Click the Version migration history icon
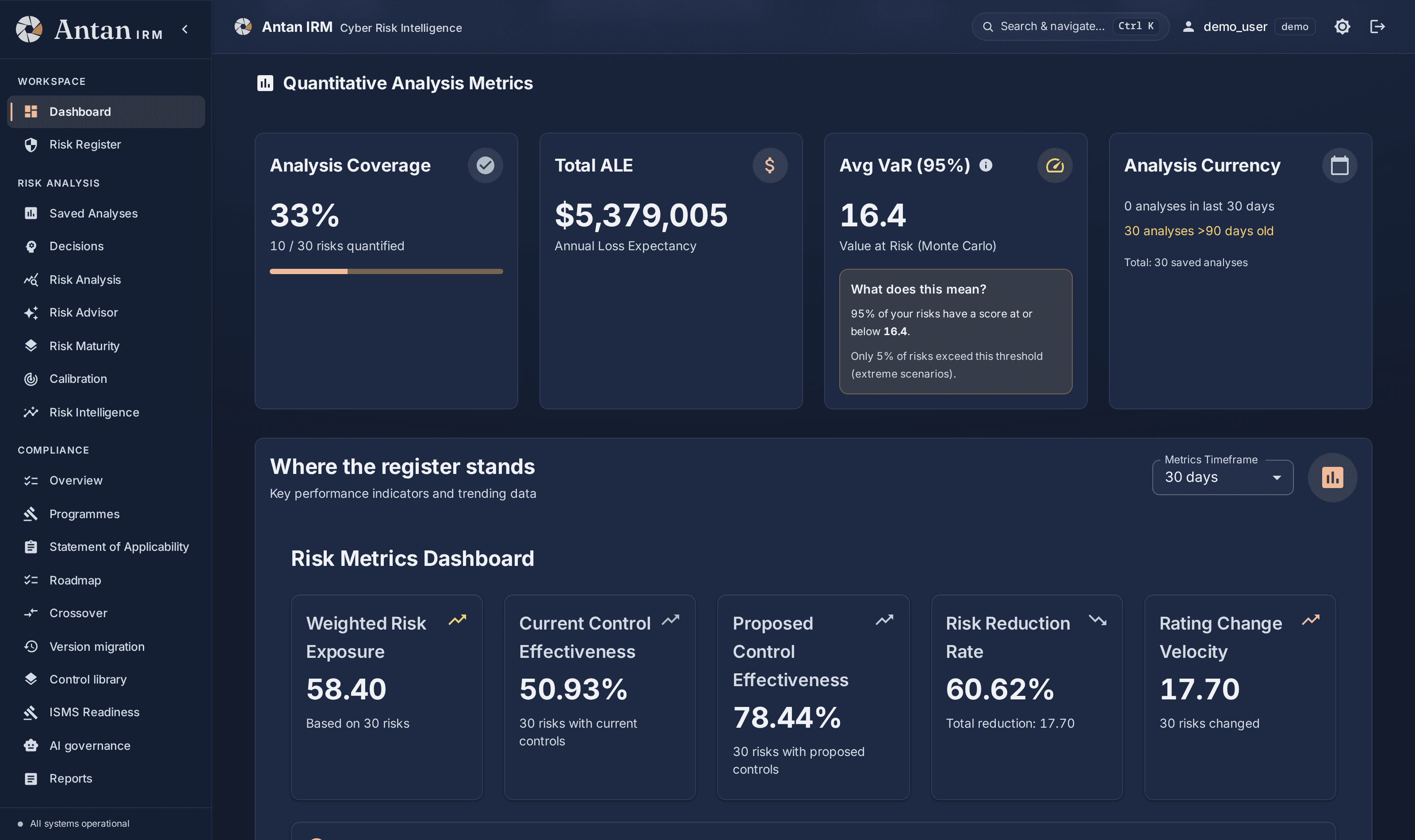Viewport: 1415px width, 840px height. (31, 646)
